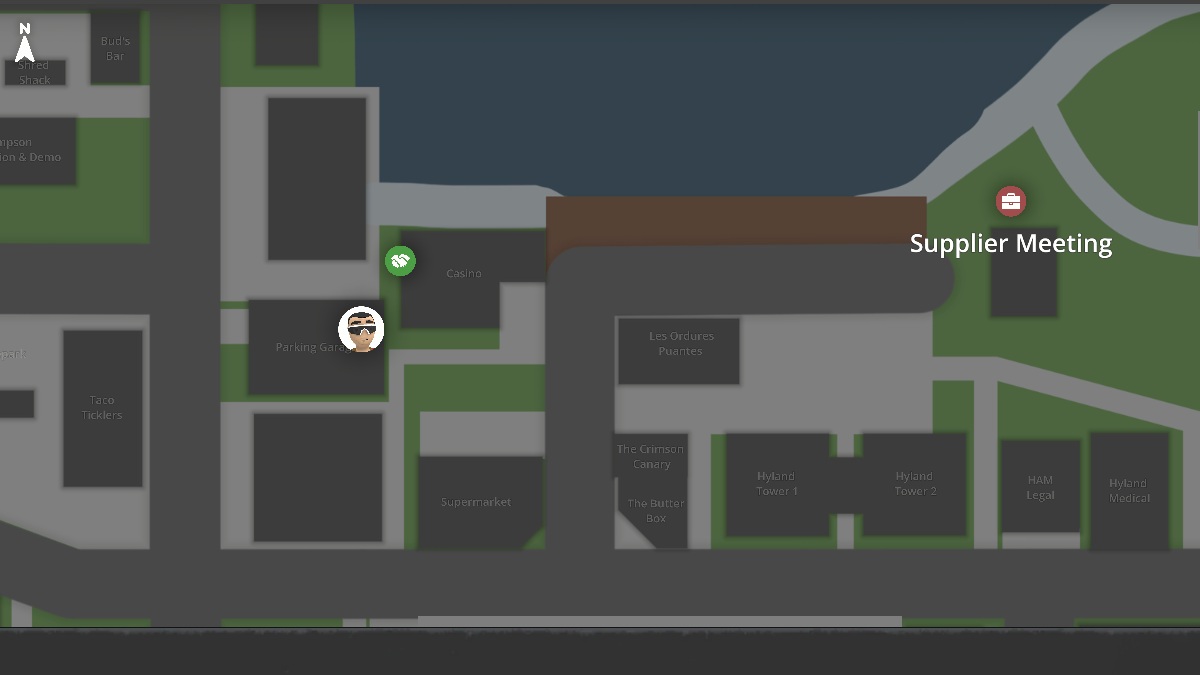Open the Casino building on the map
This screenshot has width=1200, height=675.
464,272
